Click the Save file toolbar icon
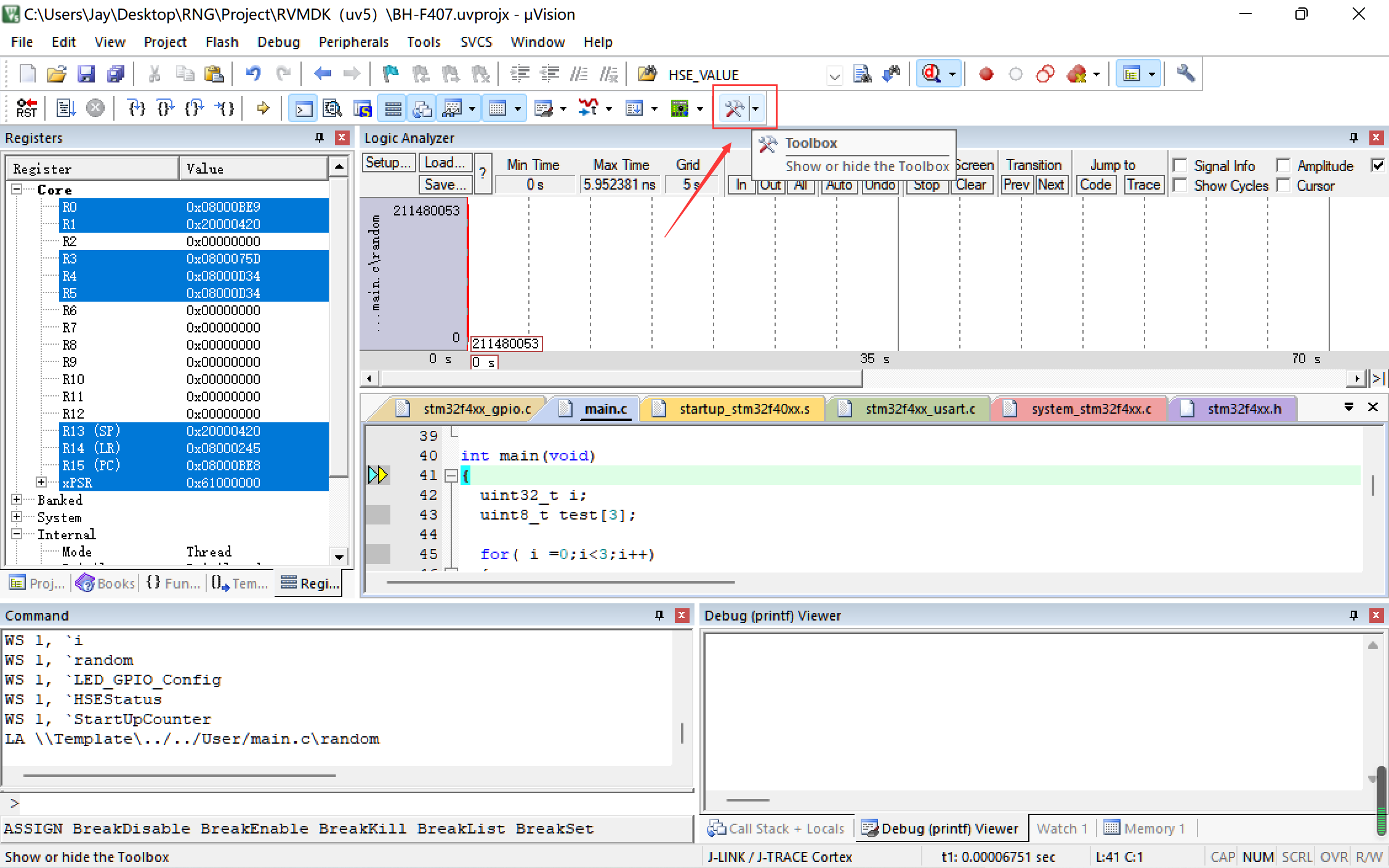Image resolution: width=1389 pixels, height=868 pixels. point(86,74)
